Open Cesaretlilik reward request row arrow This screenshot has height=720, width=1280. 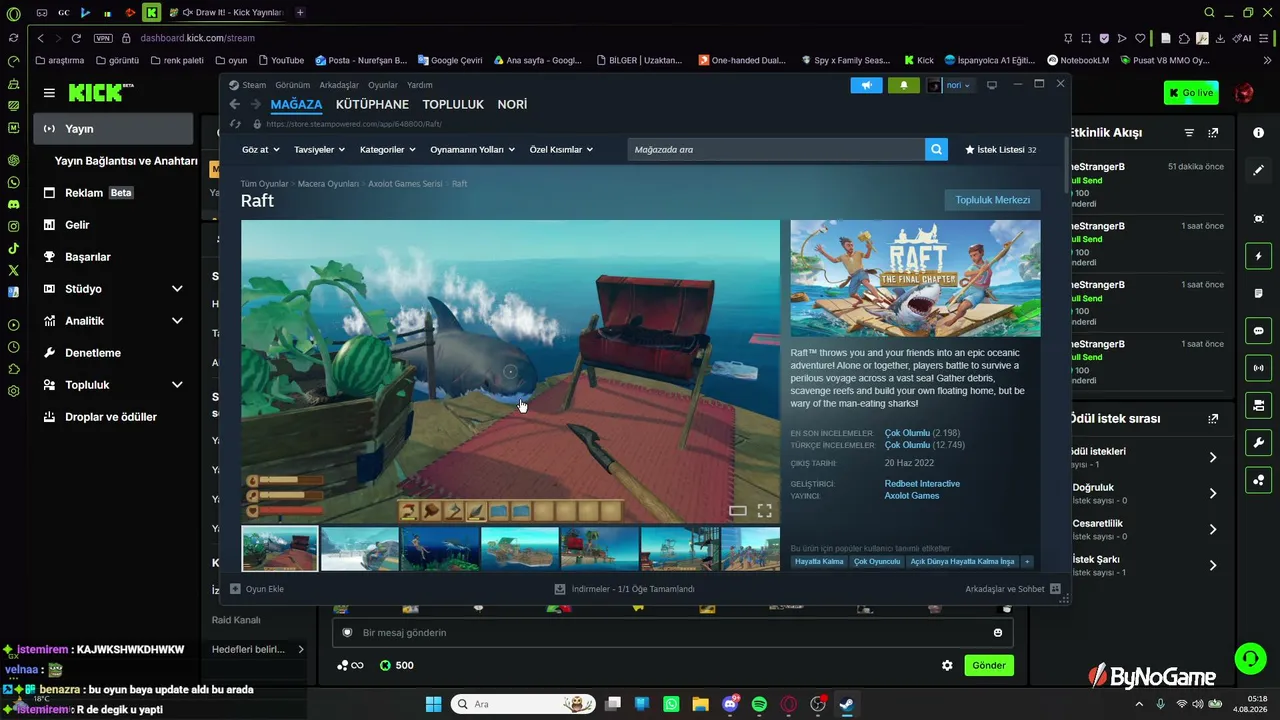1213,529
